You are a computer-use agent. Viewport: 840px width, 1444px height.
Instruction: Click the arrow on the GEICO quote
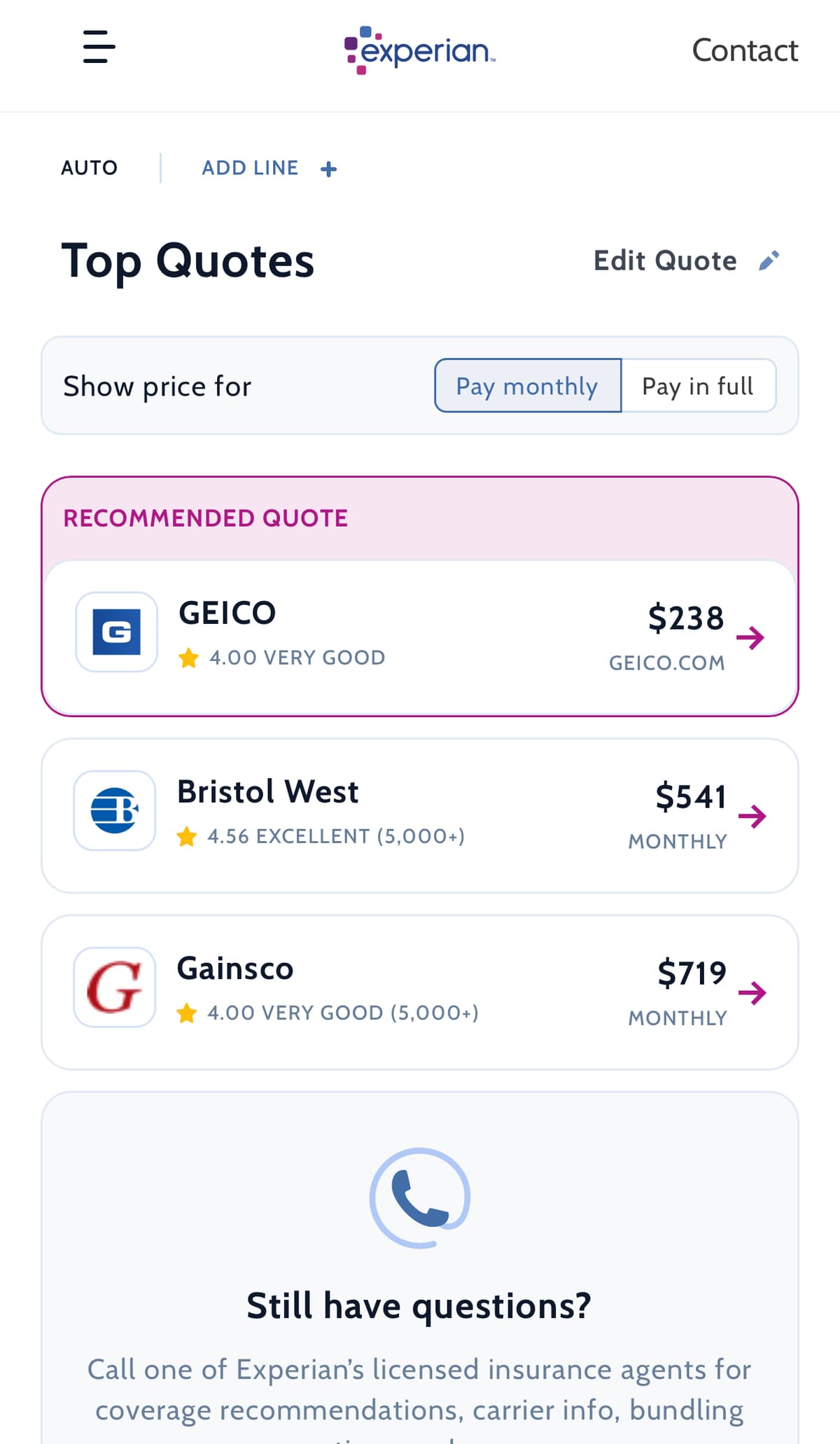(x=752, y=637)
